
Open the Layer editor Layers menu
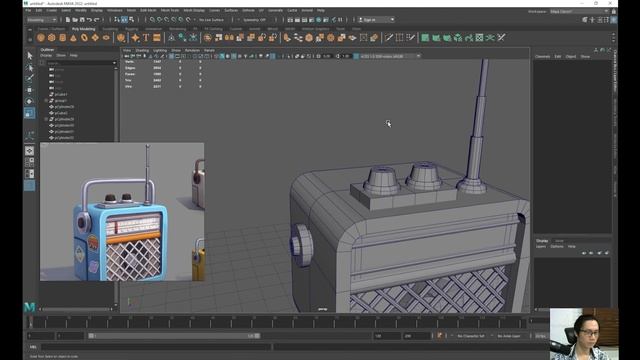(x=540, y=247)
